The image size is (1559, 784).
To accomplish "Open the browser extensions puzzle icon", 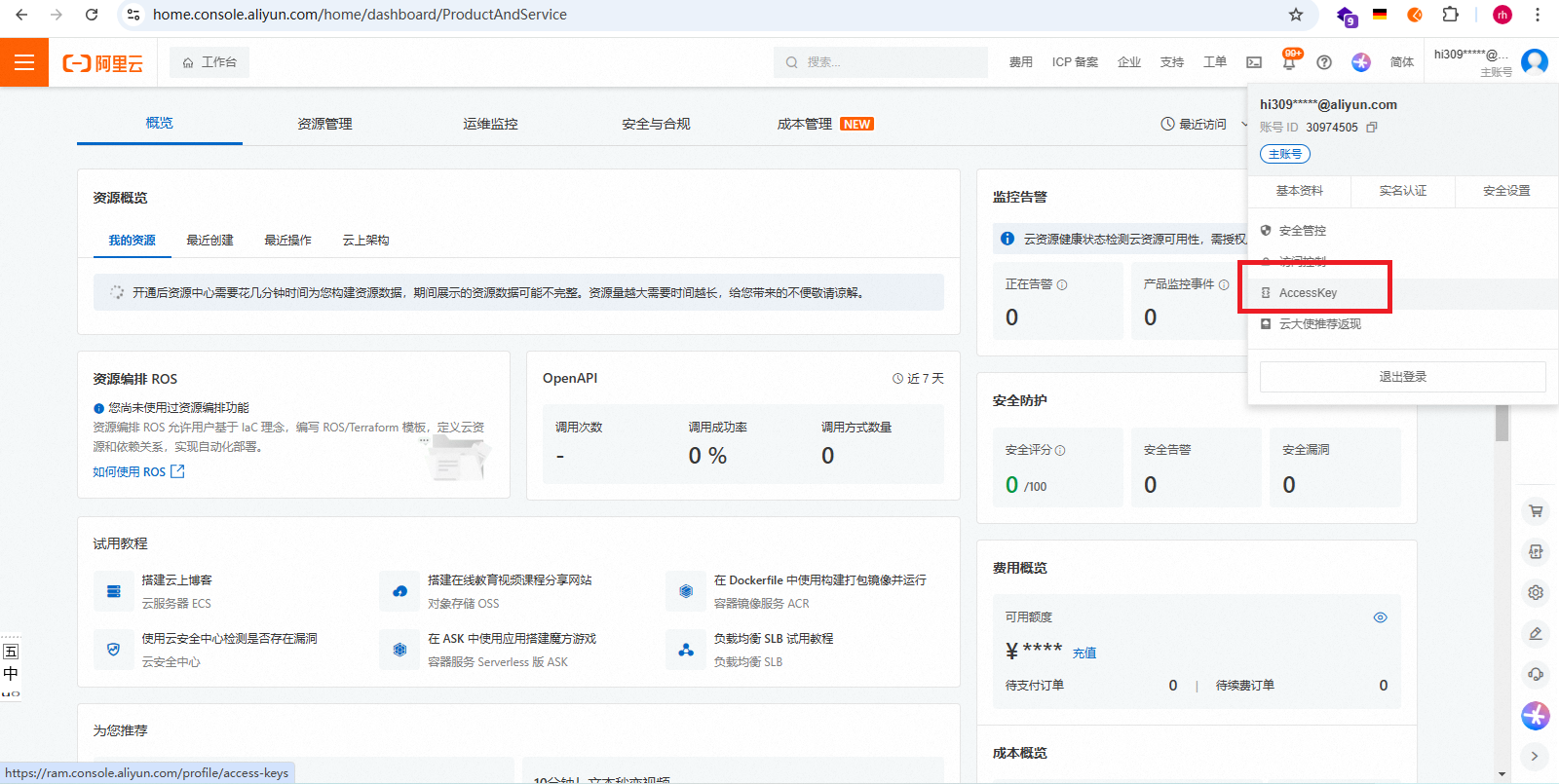I will click(1450, 15).
